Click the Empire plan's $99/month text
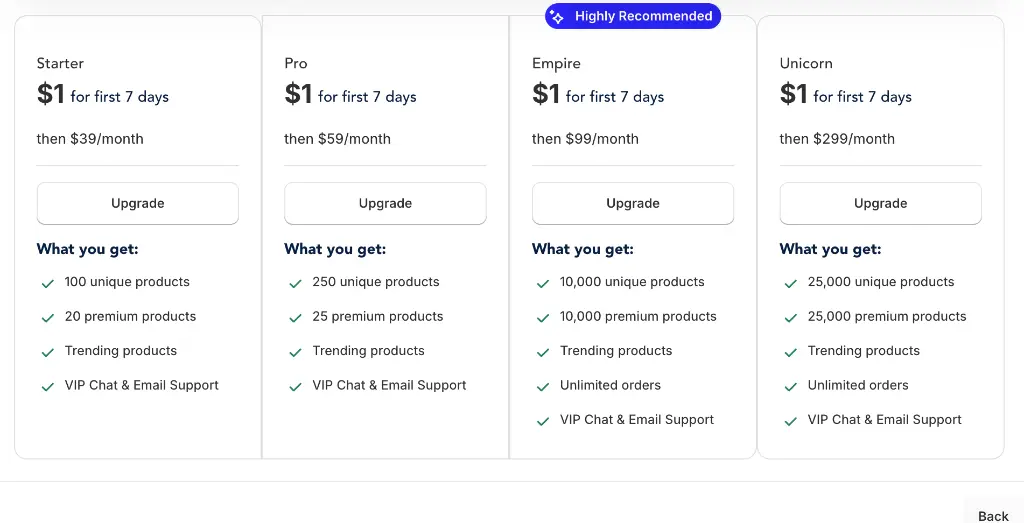The image size is (1024, 523). pos(585,139)
